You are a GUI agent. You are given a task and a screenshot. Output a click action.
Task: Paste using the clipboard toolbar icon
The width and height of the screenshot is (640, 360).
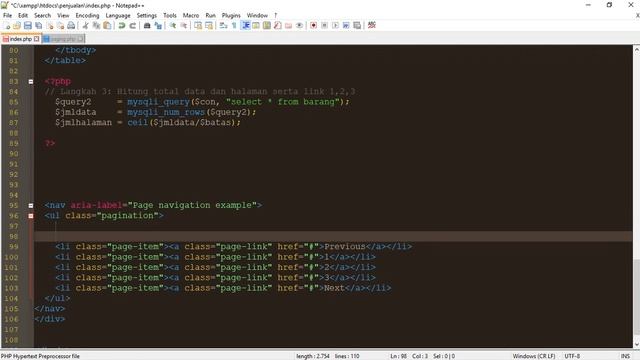click(x=107, y=25)
